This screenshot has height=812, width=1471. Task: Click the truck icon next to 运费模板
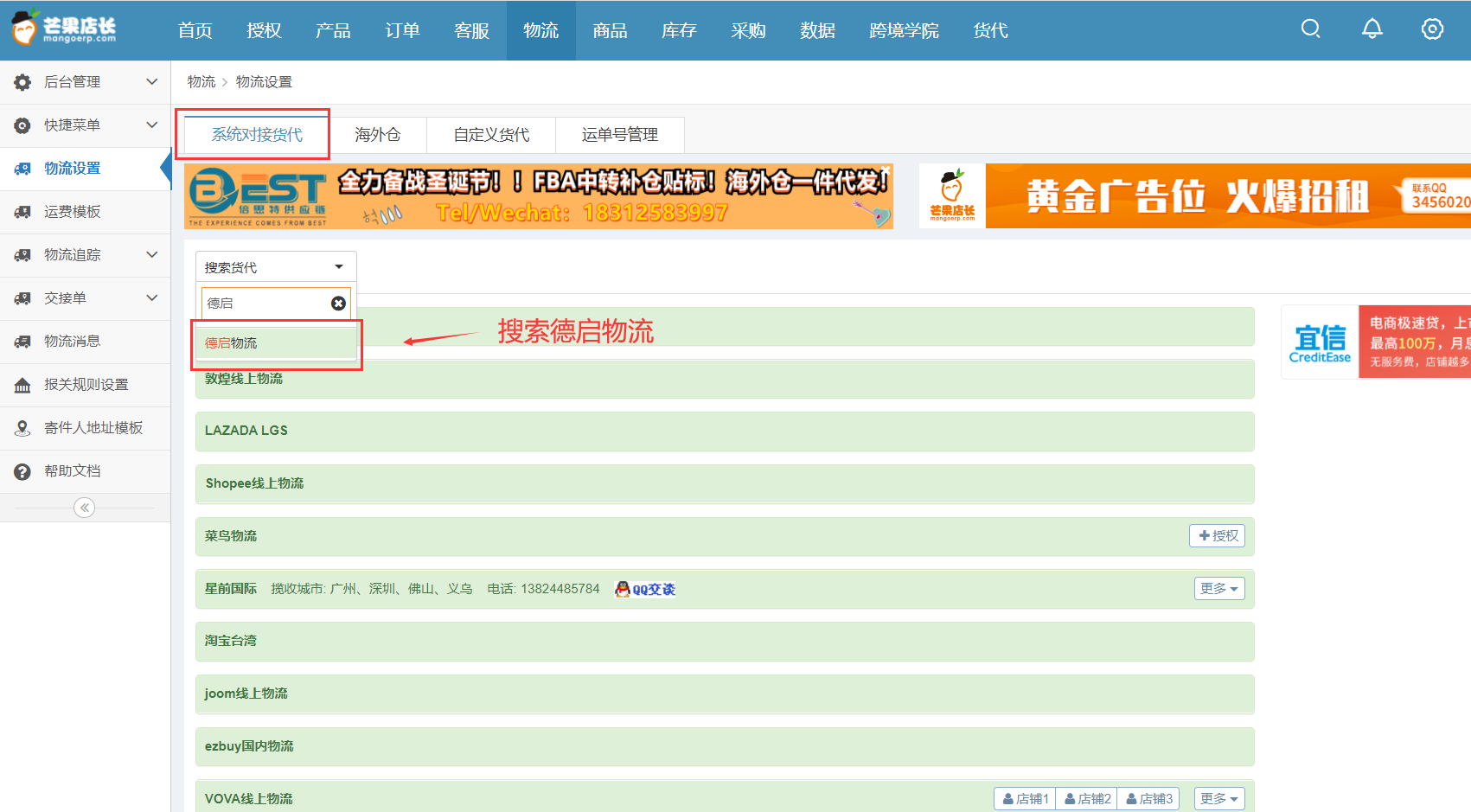(22, 212)
